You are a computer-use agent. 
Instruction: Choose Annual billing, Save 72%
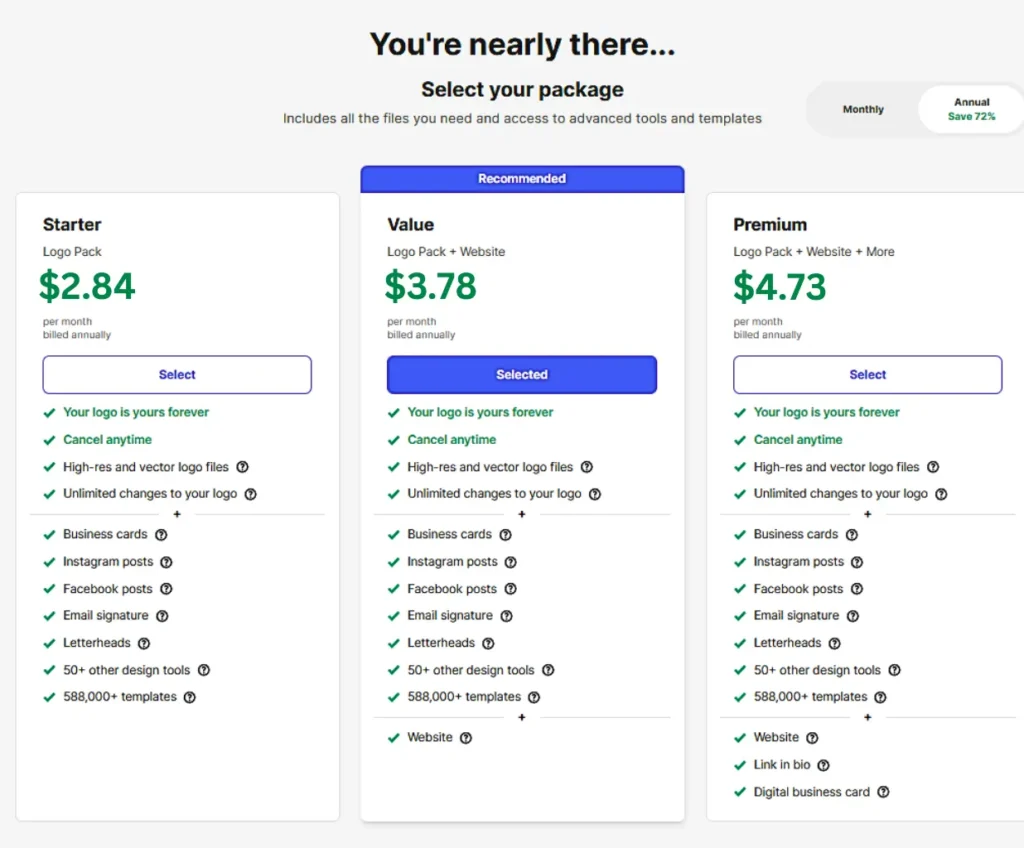pos(971,110)
